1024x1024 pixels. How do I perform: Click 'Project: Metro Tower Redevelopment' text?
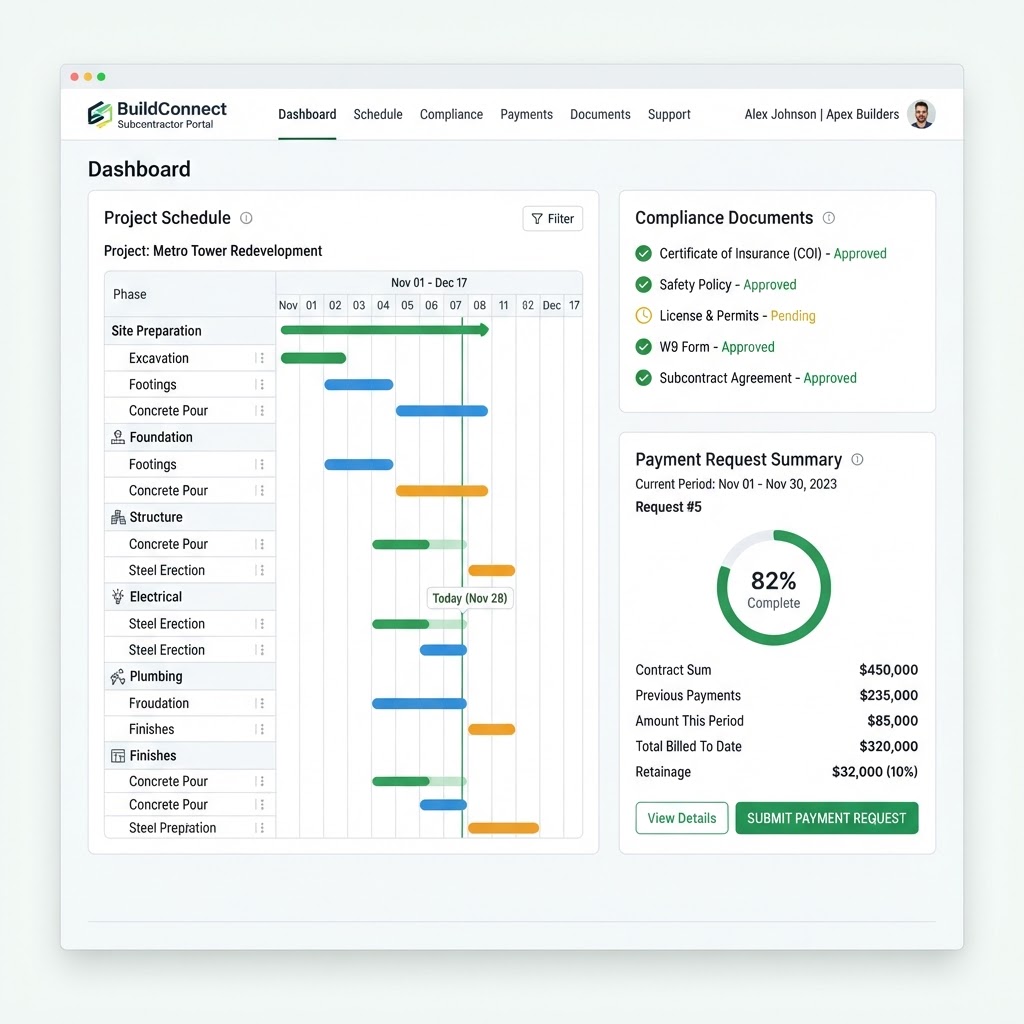pos(213,251)
